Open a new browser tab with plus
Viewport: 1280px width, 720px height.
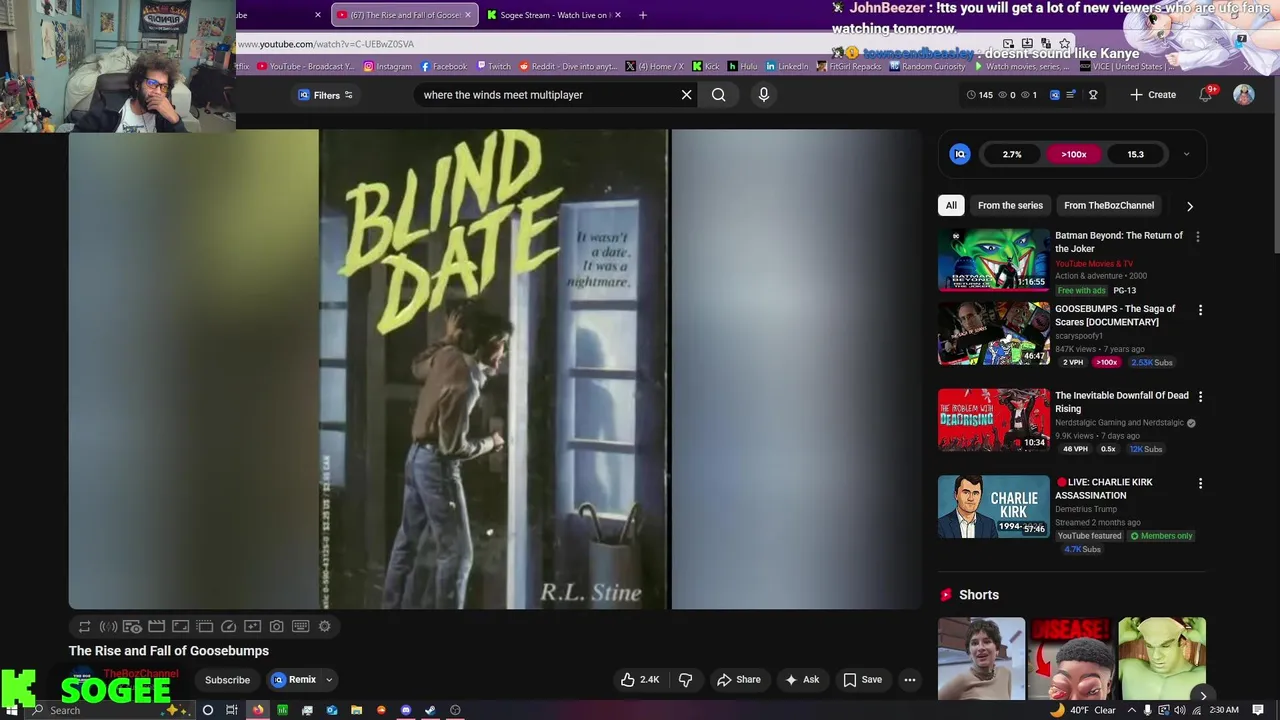tap(642, 15)
